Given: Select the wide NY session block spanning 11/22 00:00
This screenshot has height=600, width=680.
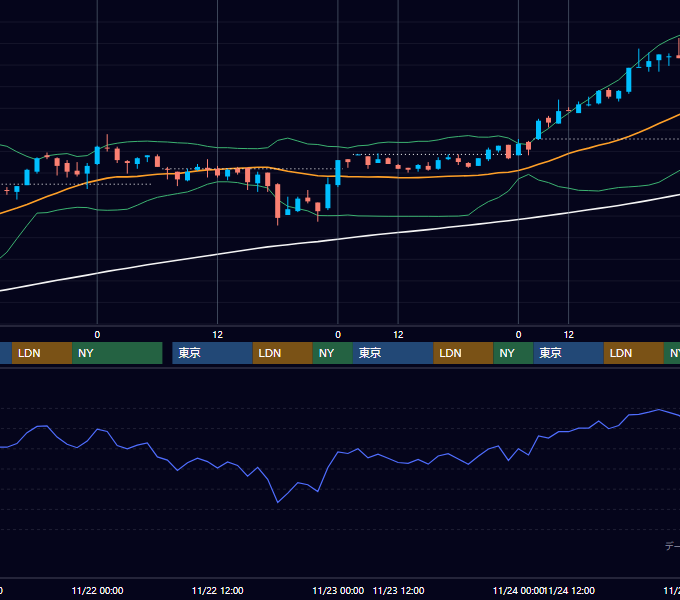Looking at the screenshot, I should [117, 353].
